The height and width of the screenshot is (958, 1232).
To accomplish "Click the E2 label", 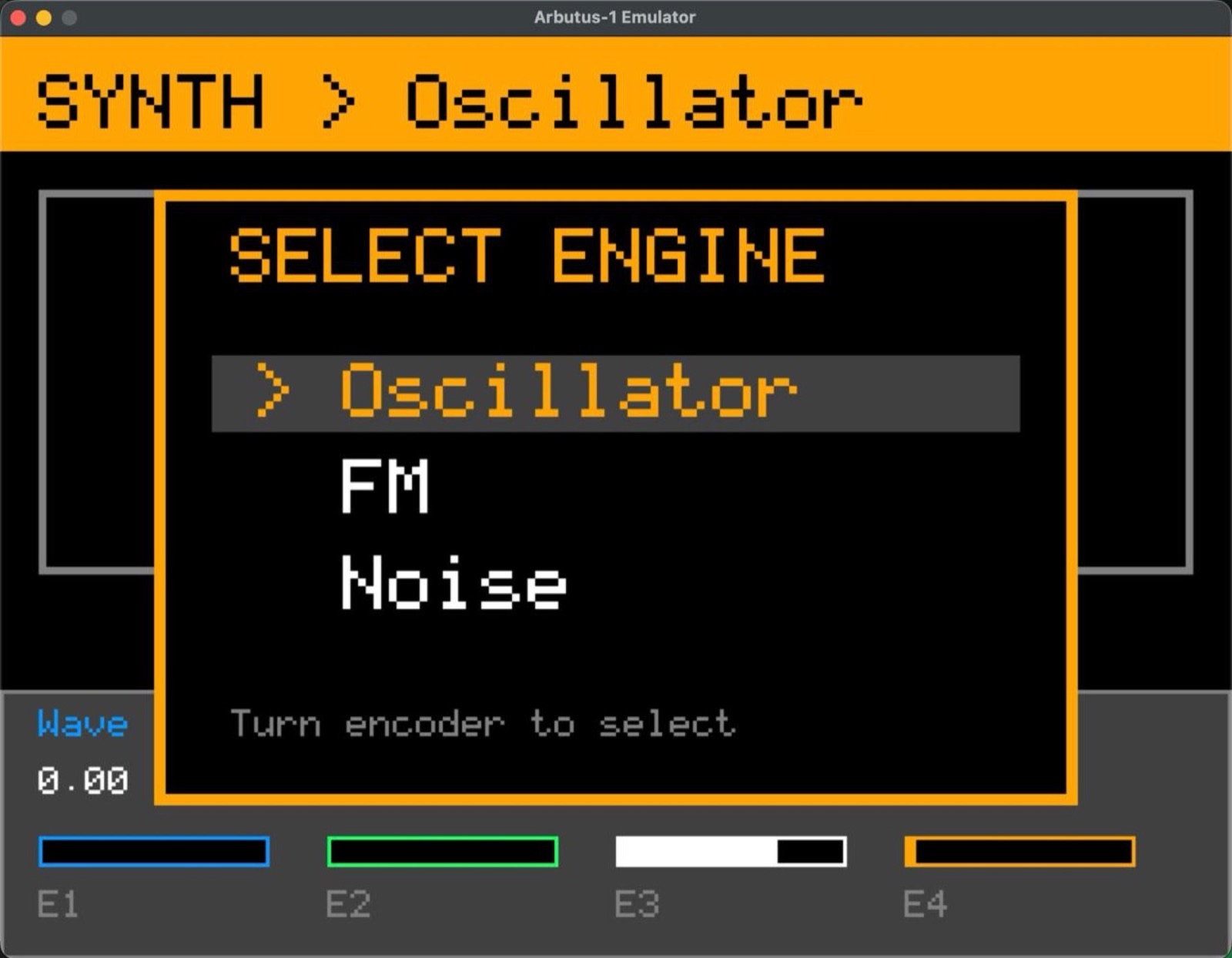I will coord(348,904).
